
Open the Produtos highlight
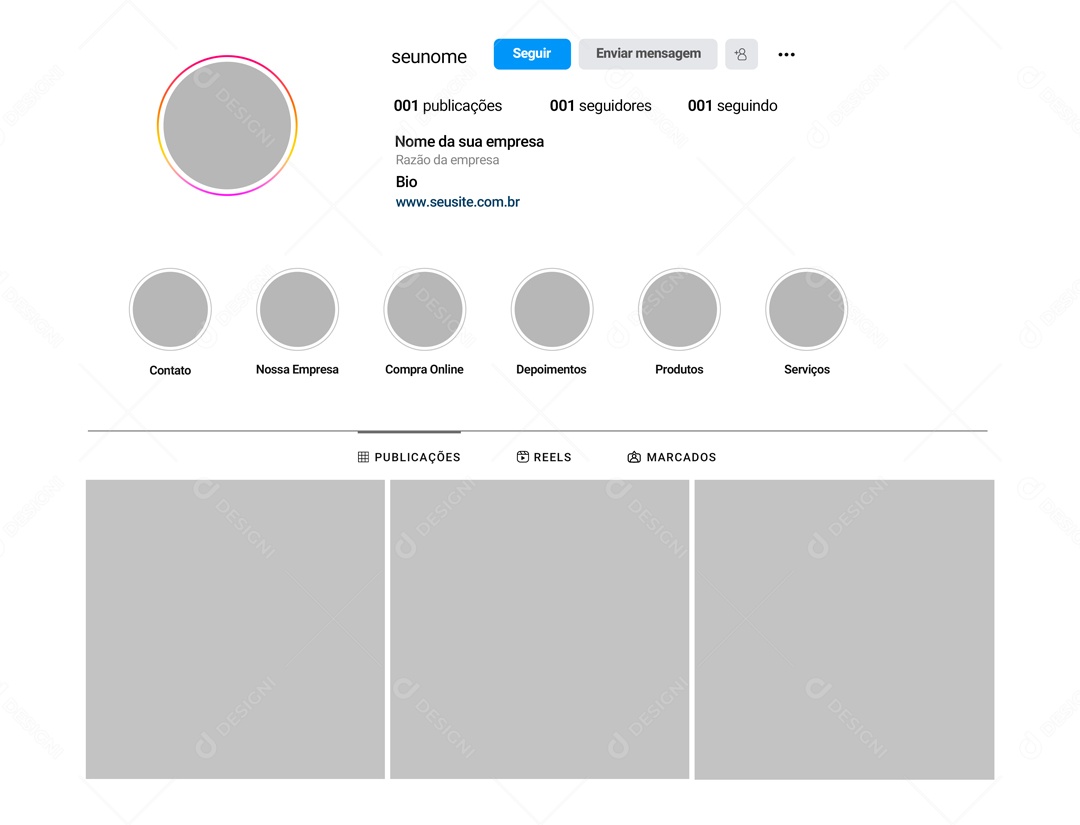[x=679, y=309]
